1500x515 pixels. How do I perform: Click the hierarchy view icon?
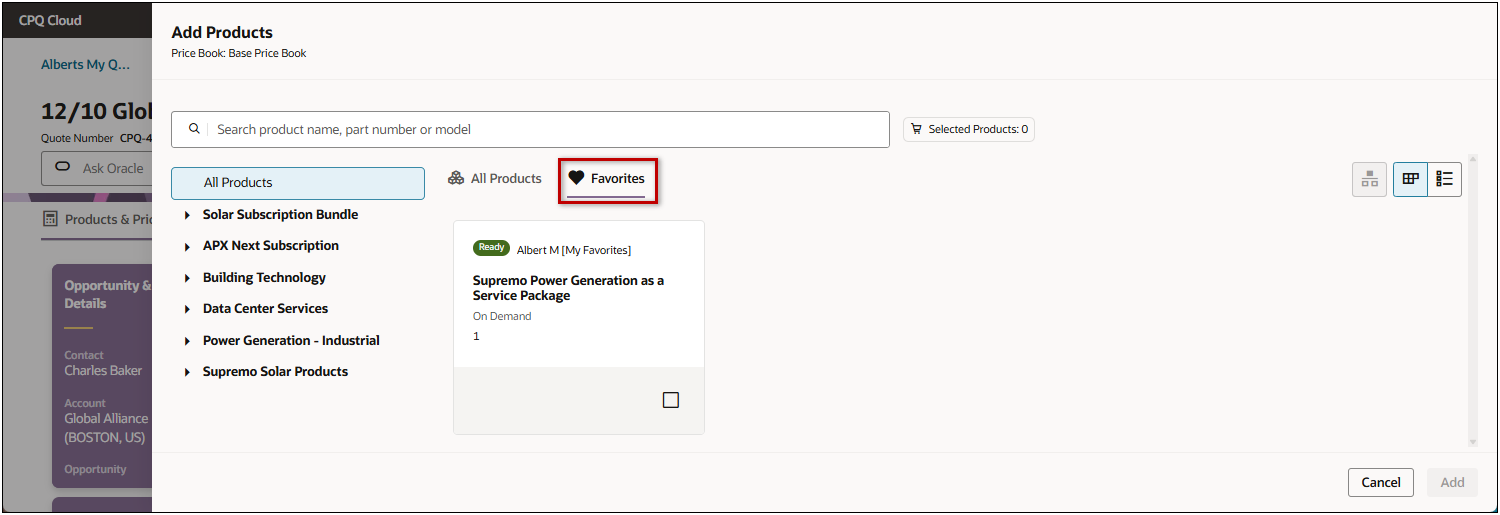[1369, 180]
